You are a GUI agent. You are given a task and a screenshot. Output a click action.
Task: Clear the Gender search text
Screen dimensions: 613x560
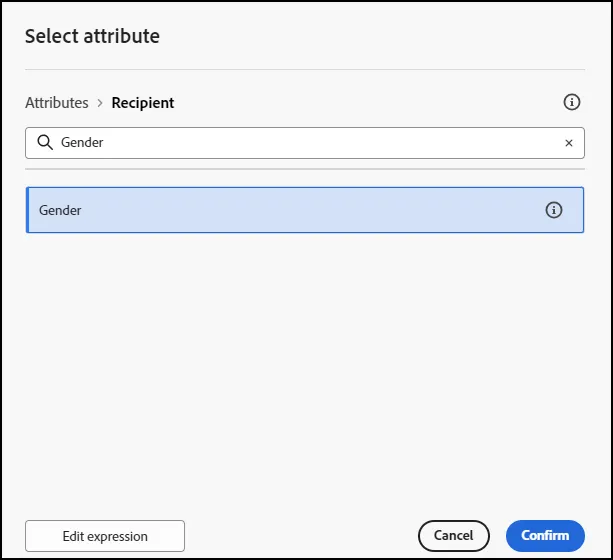click(569, 143)
